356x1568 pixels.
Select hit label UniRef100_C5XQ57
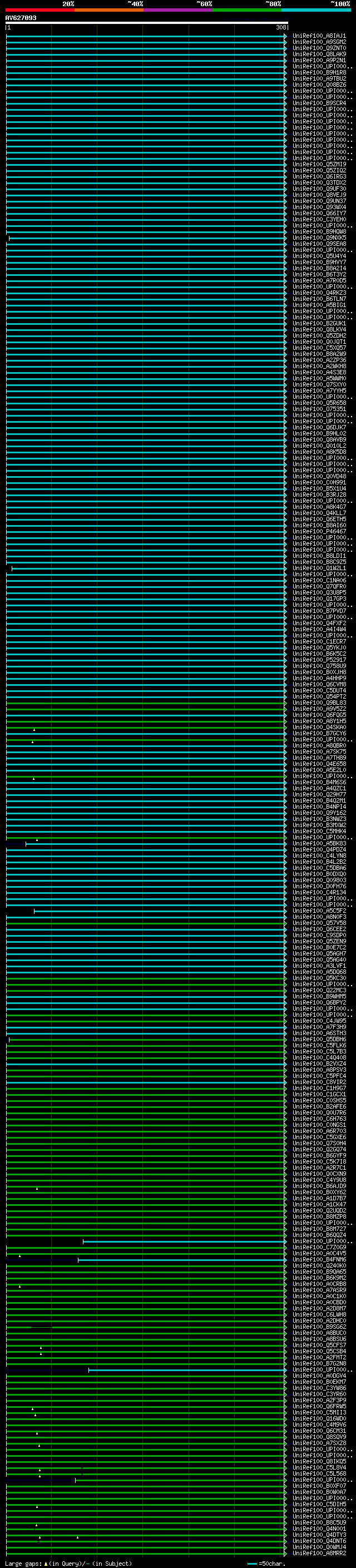point(319,348)
